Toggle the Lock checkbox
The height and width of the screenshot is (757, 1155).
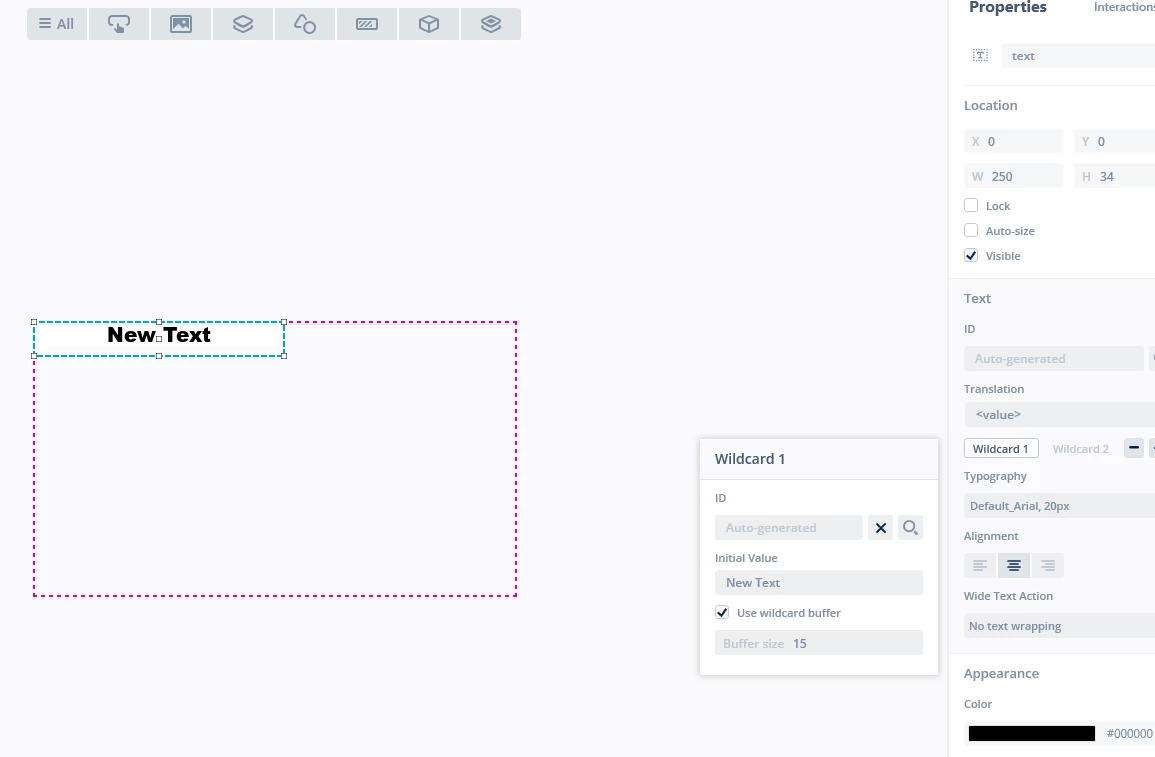[x=971, y=205]
